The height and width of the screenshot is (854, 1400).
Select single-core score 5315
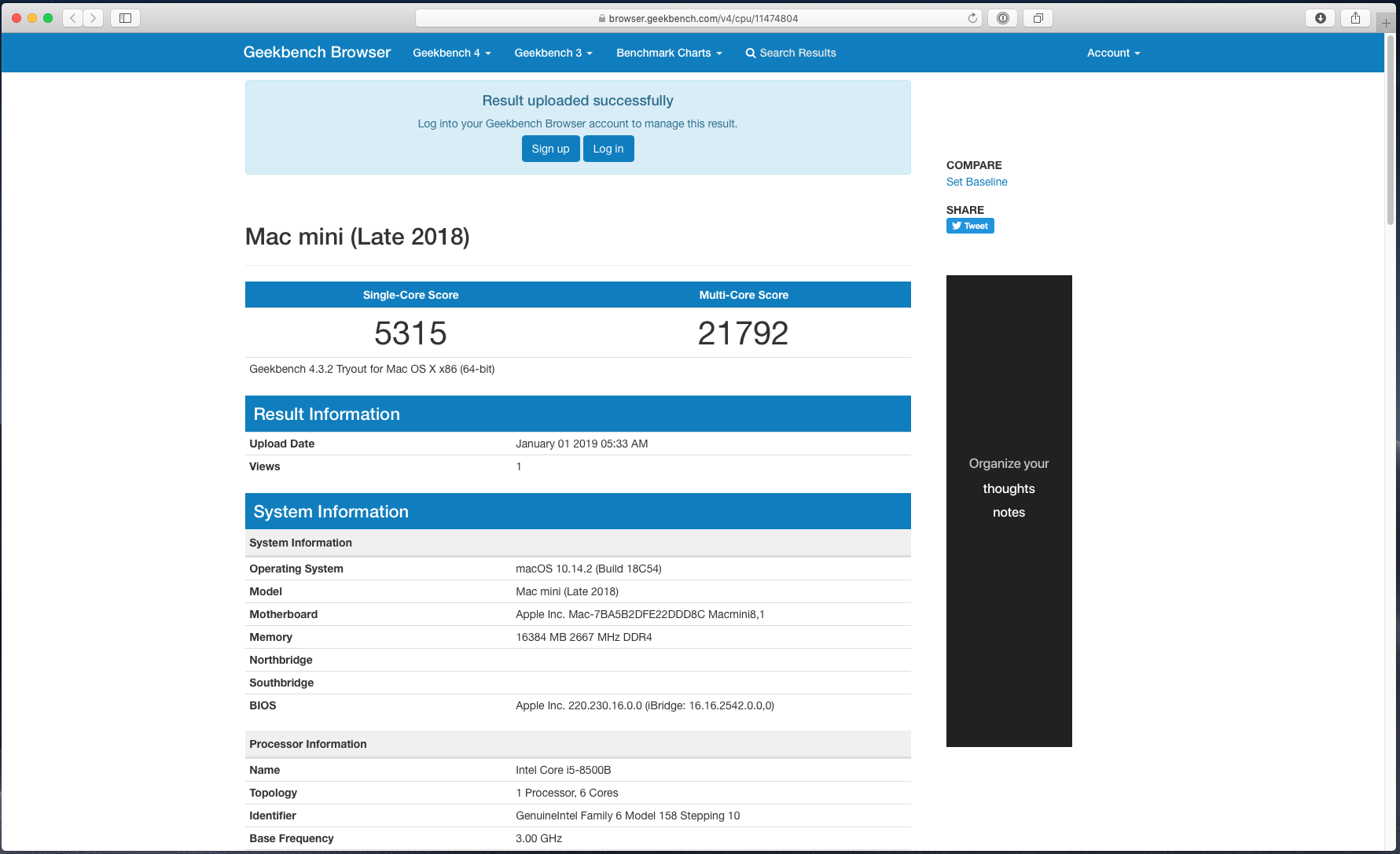pos(410,333)
